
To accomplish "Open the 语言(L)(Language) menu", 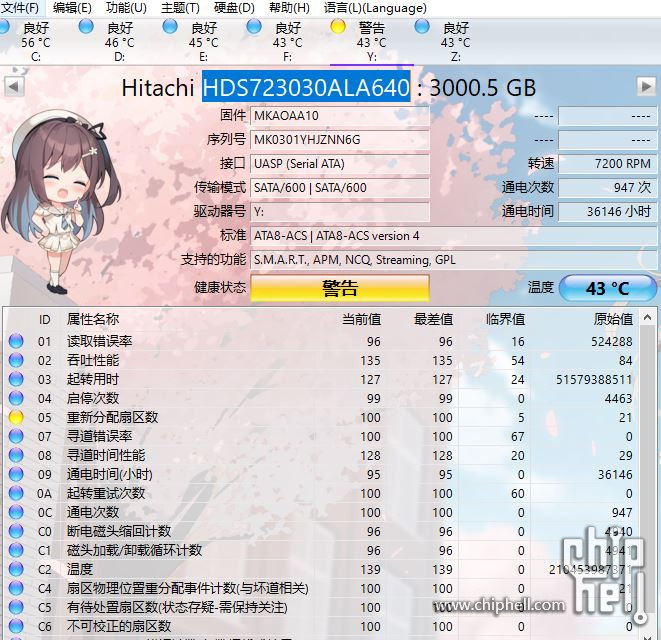I will click(375, 8).
